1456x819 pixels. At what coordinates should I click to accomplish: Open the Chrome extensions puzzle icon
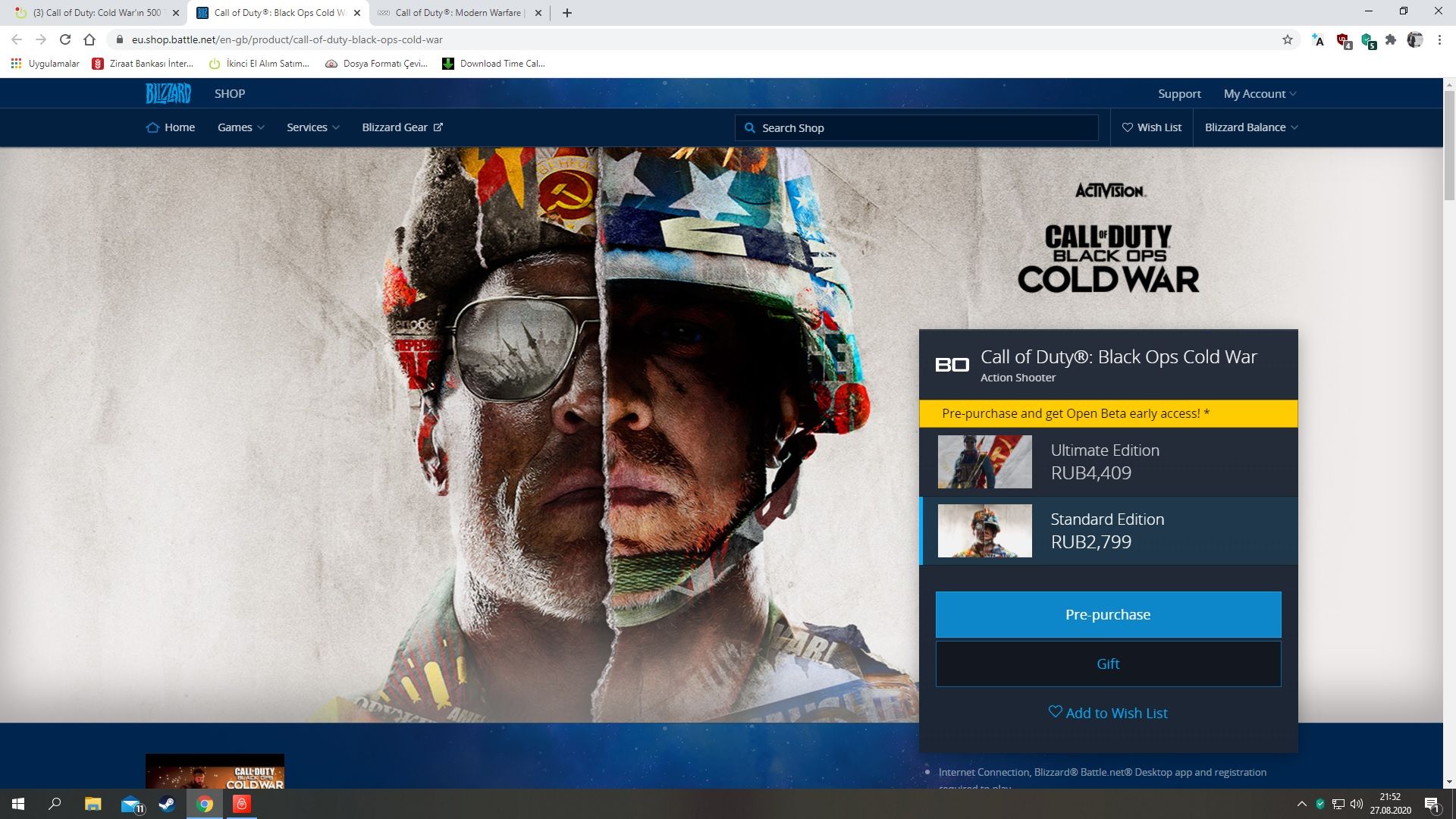tap(1390, 39)
